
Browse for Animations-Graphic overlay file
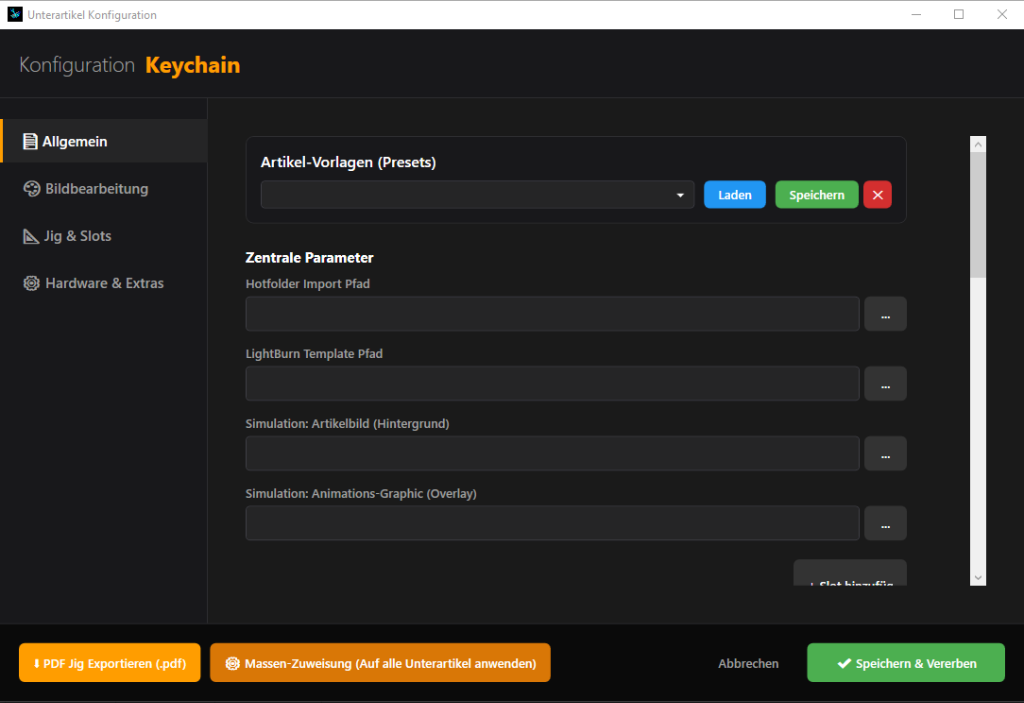(885, 524)
